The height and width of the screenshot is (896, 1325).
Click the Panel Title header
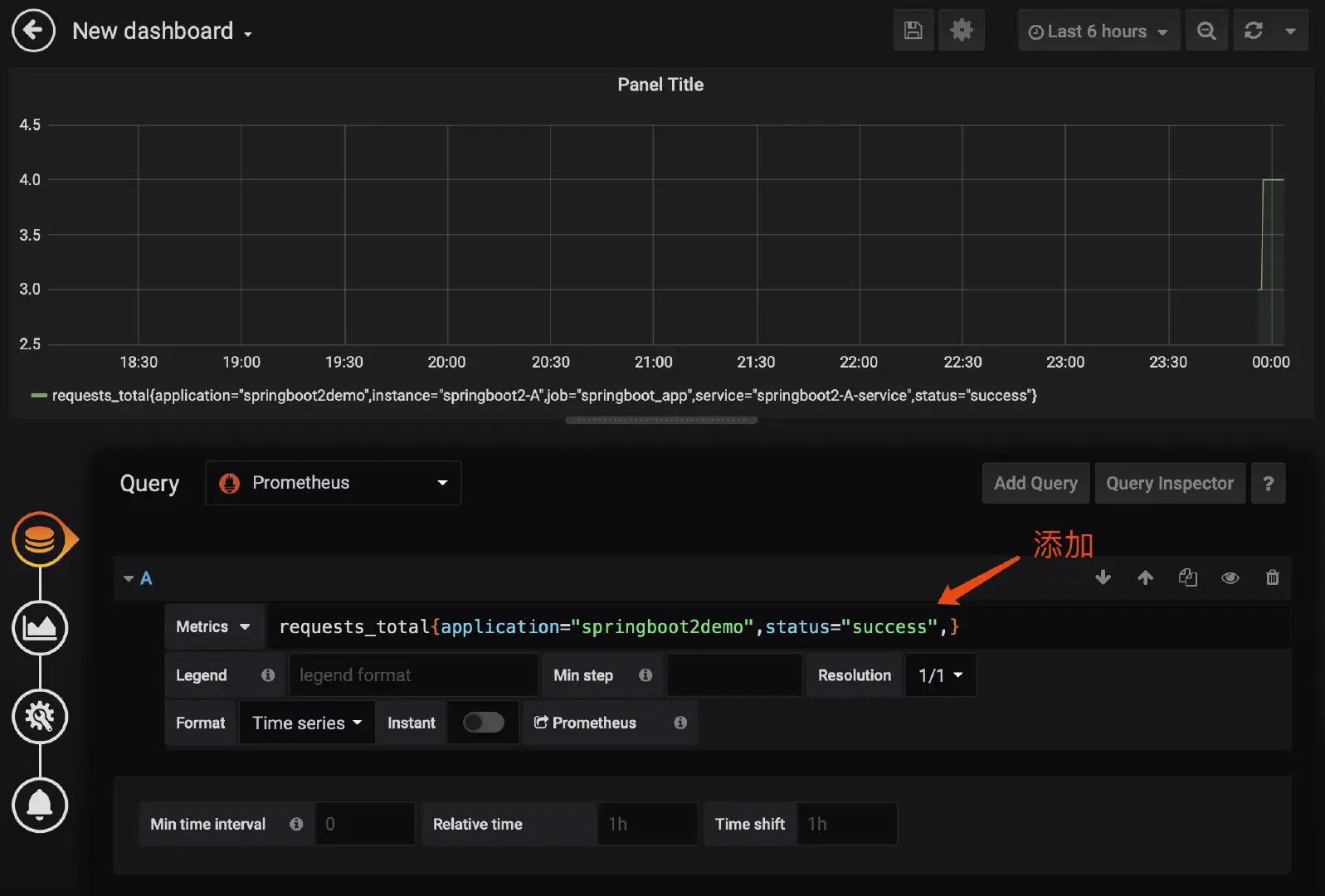coord(660,85)
